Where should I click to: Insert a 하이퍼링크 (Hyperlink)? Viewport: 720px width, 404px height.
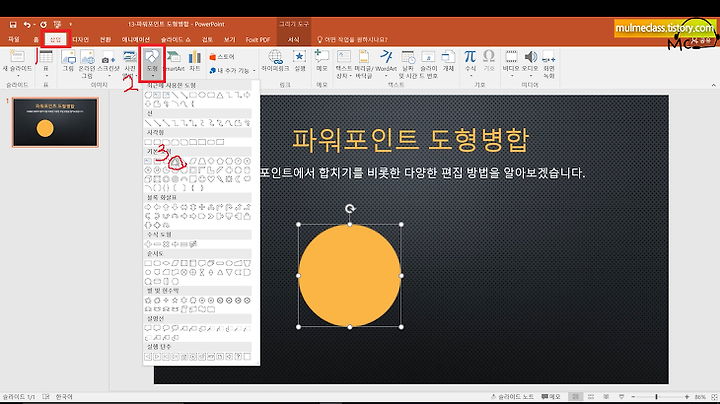pyautogui.click(x=275, y=61)
